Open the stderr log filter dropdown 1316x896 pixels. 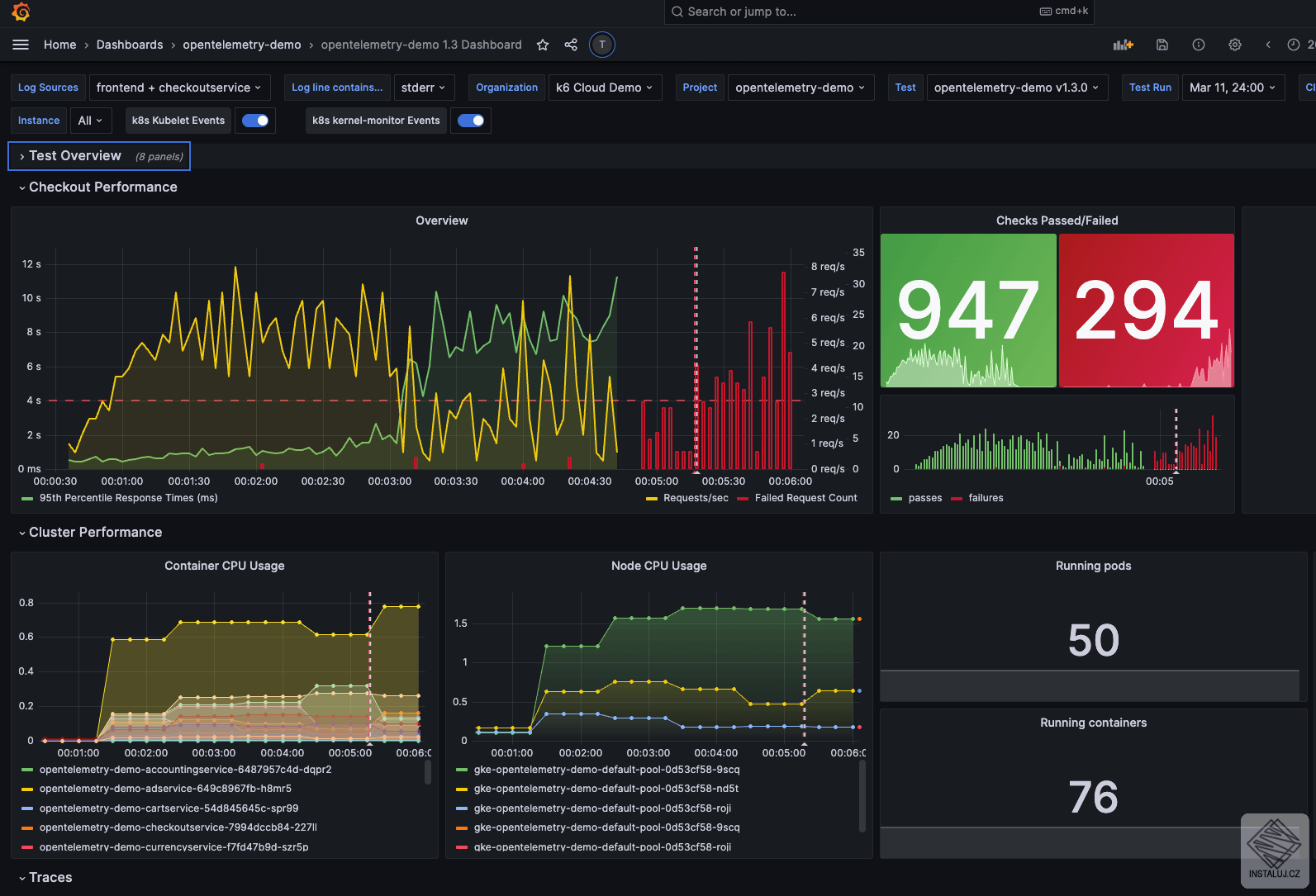coord(424,88)
